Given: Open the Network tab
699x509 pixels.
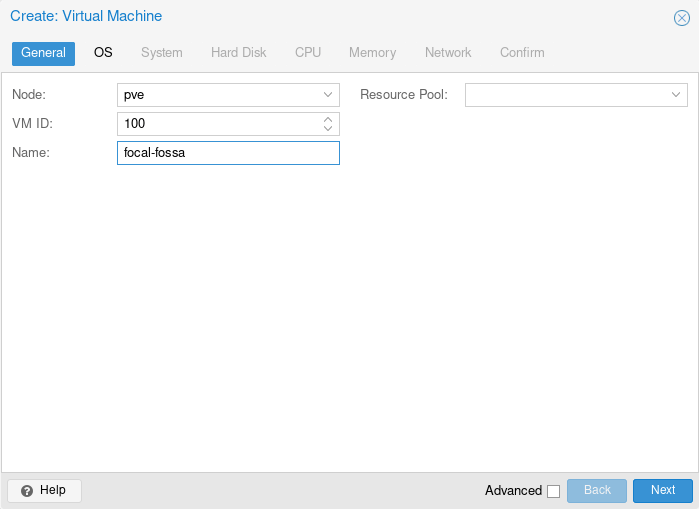Looking at the screenshot, I should pos(448,52).
